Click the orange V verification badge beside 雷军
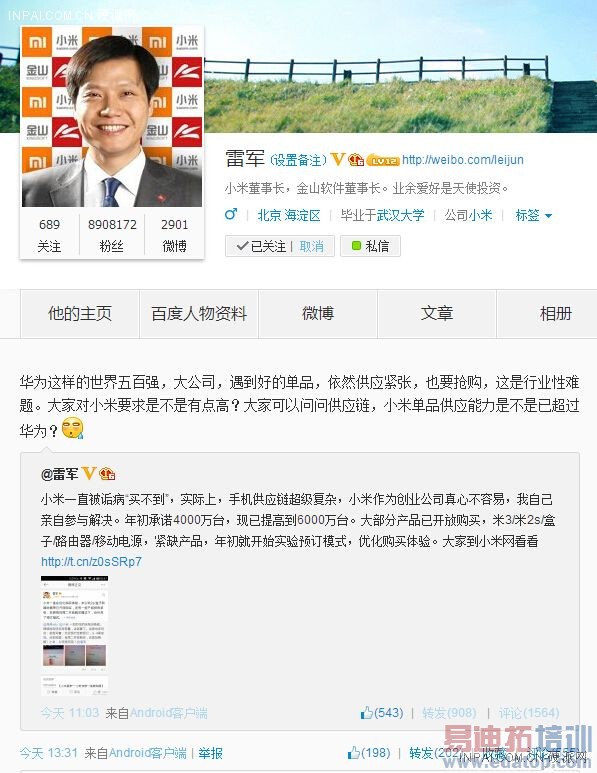 (x=338, y=159)
